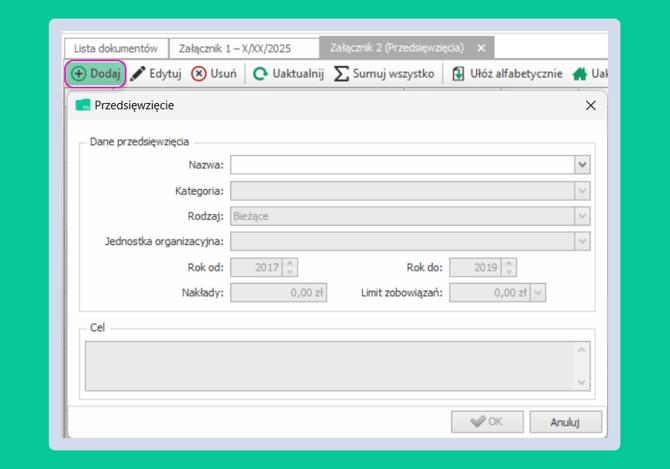Click the Sumuj wszystko sigma icon
This screenshot has width=670, height=469.
tap(342, 74)
